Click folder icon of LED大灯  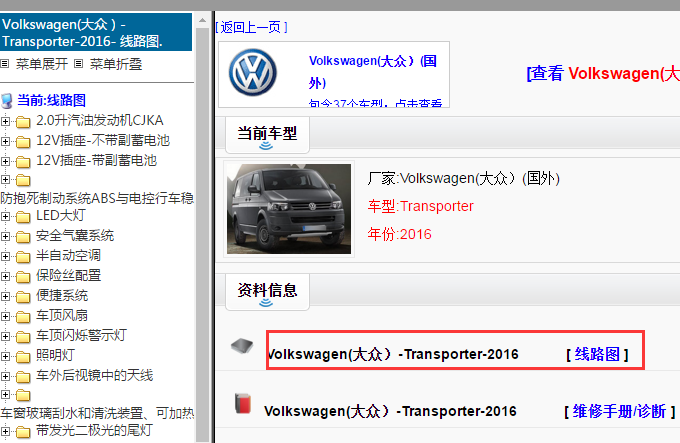23,217
